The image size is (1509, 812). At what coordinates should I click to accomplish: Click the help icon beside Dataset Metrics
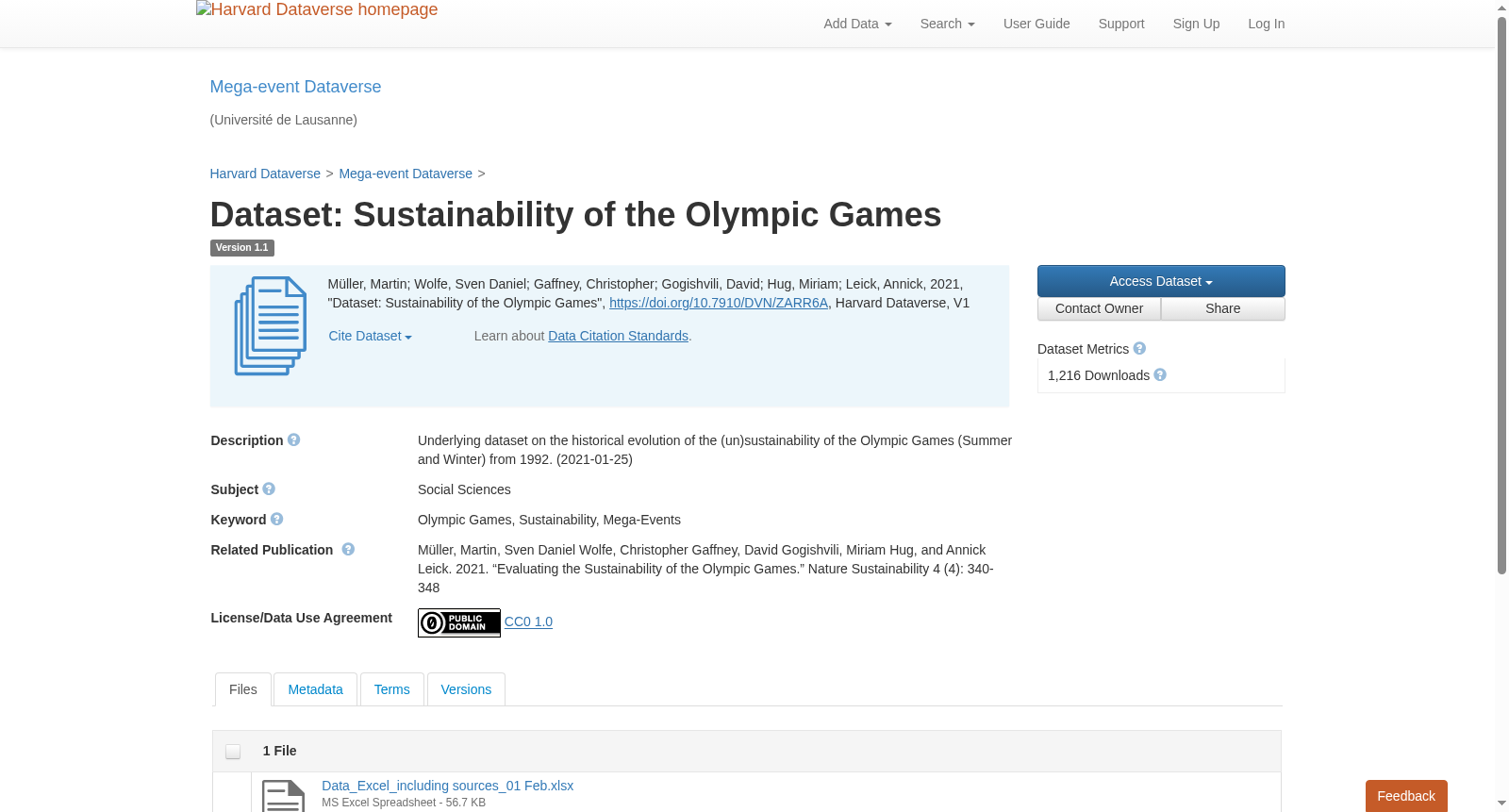1139,349
